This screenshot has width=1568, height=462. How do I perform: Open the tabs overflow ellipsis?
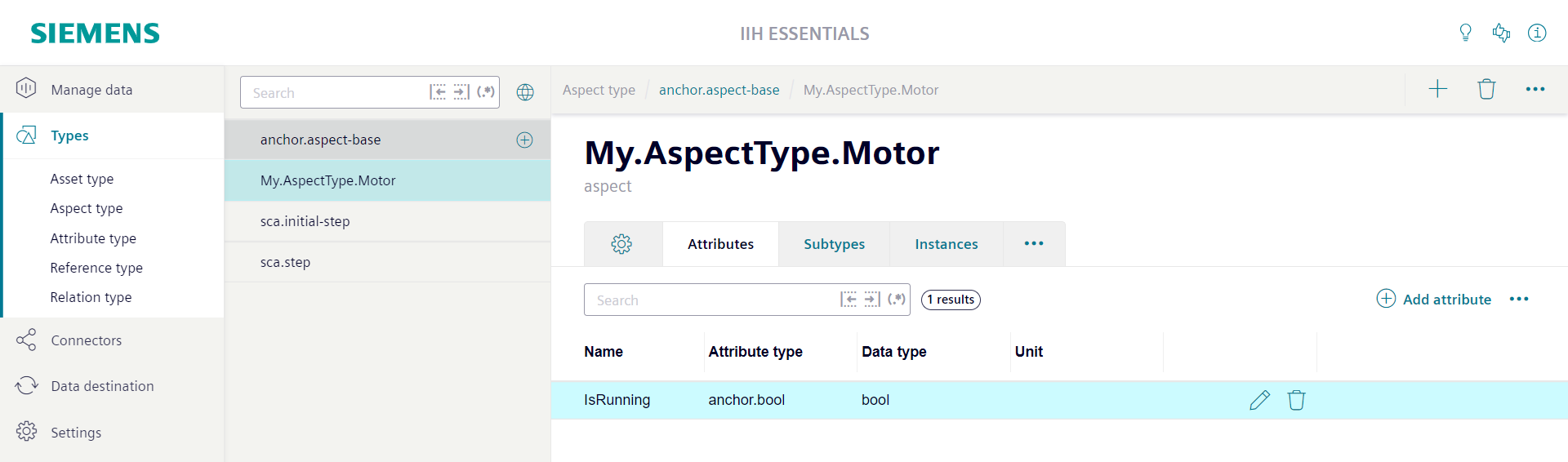pos(1034,244)
